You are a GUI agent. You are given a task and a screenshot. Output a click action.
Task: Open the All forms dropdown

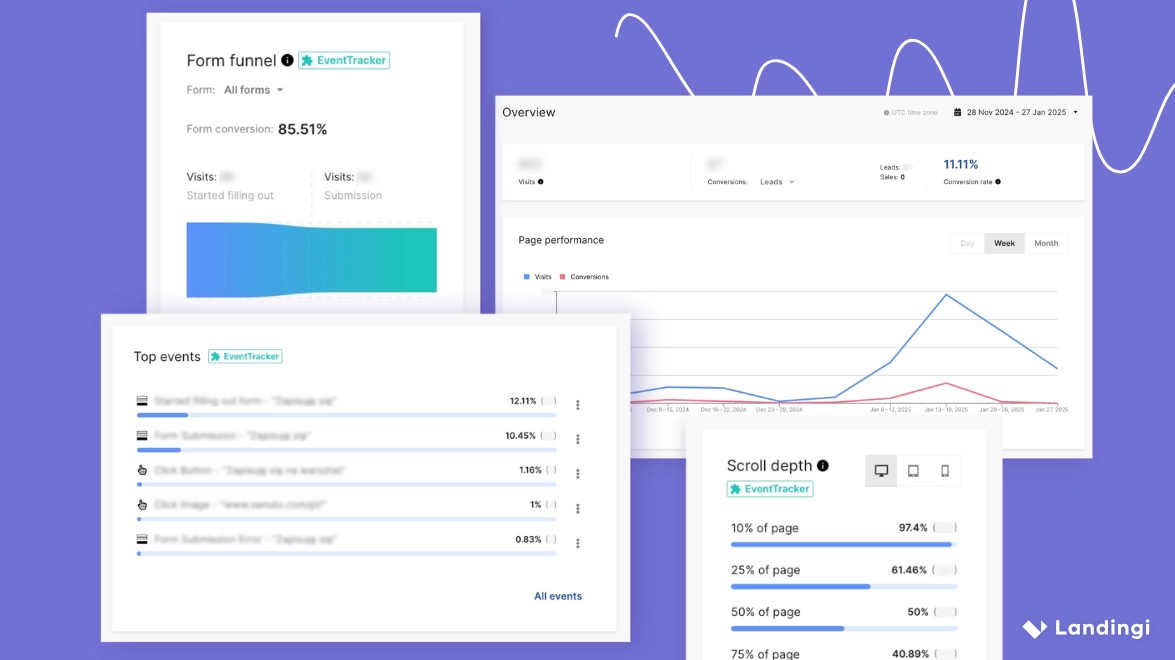(x=252, y=89)
